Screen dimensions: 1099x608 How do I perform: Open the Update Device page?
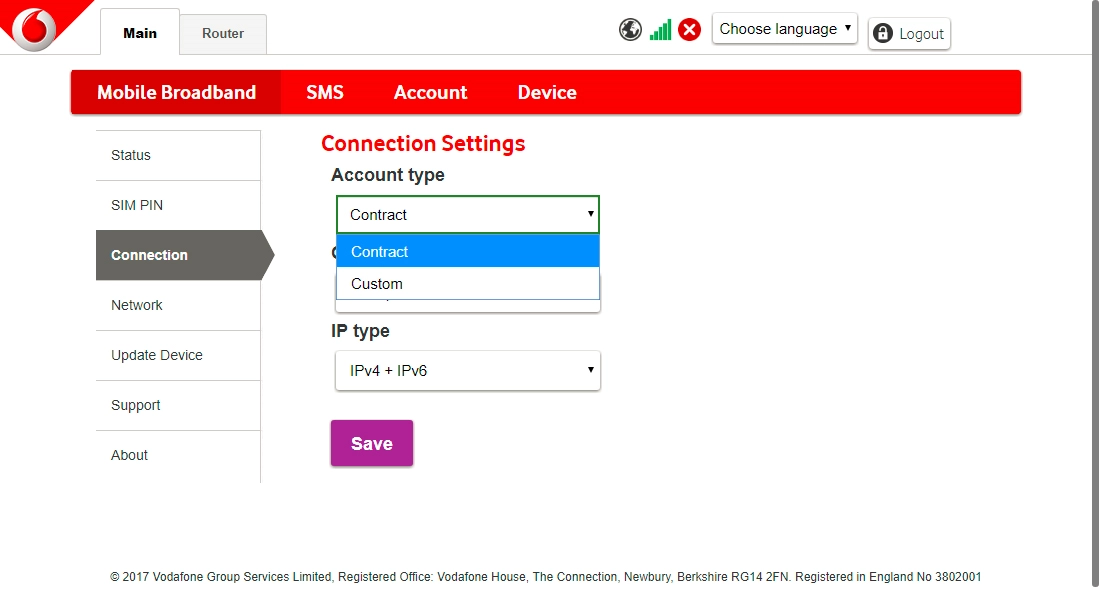[x=156, y=355]
